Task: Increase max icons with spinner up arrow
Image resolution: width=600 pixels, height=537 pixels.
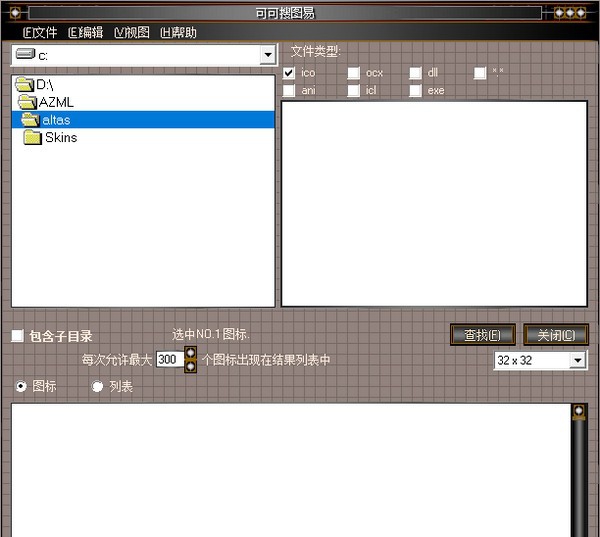Action: 191,353
